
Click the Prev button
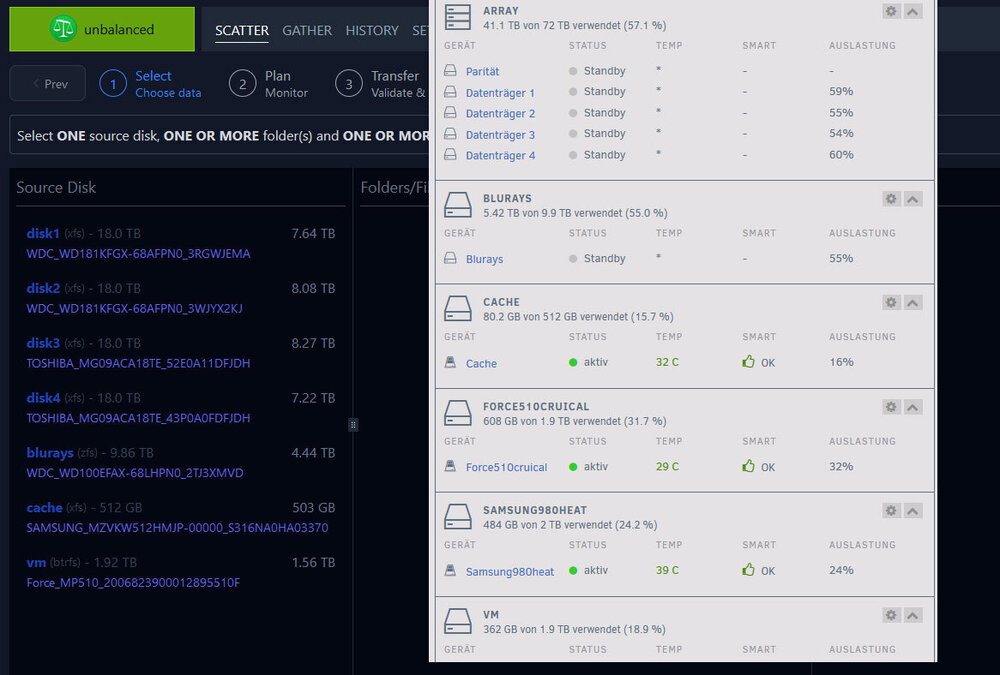click(x=47, y=83)
